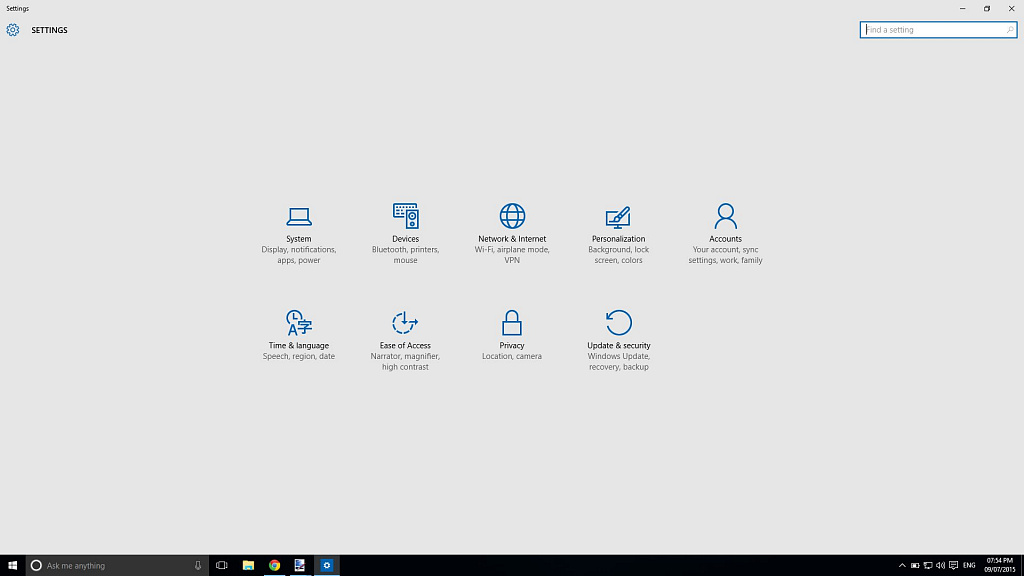Open the Windows Start menu
Image resolution: width=1024 pixels, height=576 pixels.
point(12,566)
